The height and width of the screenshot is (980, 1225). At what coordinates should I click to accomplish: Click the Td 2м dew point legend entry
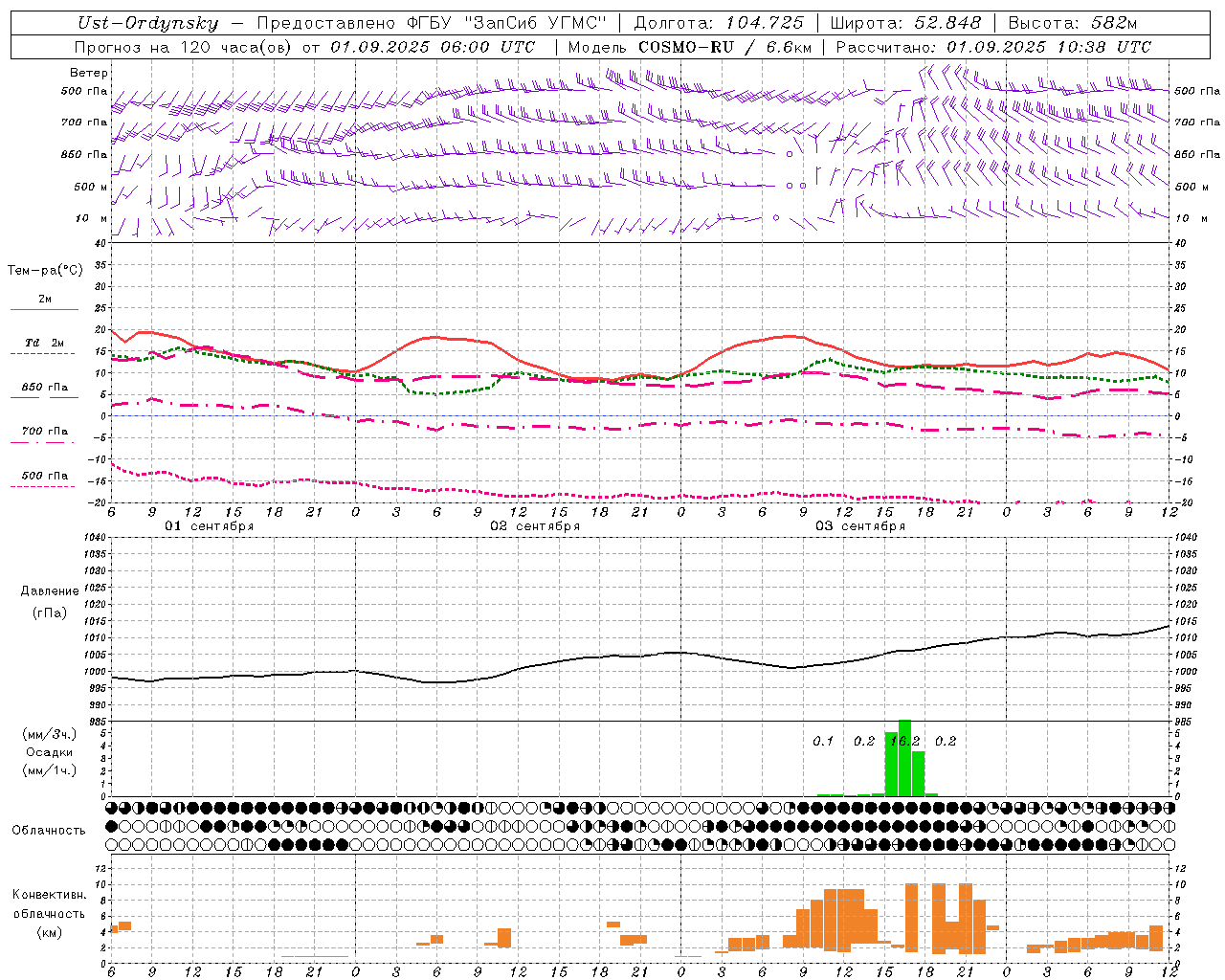[44, 343]
